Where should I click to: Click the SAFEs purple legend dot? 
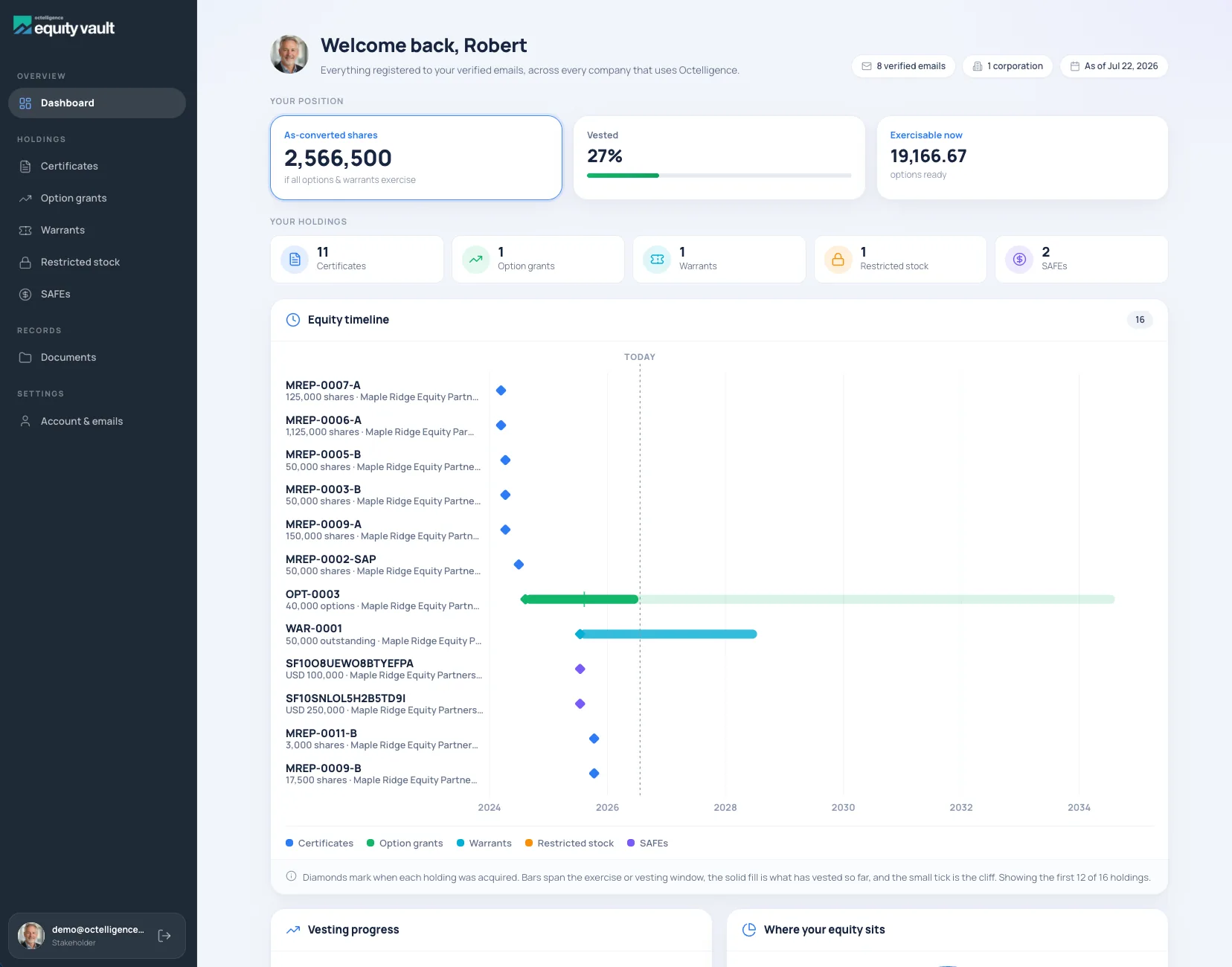click(x=631, y=843)
